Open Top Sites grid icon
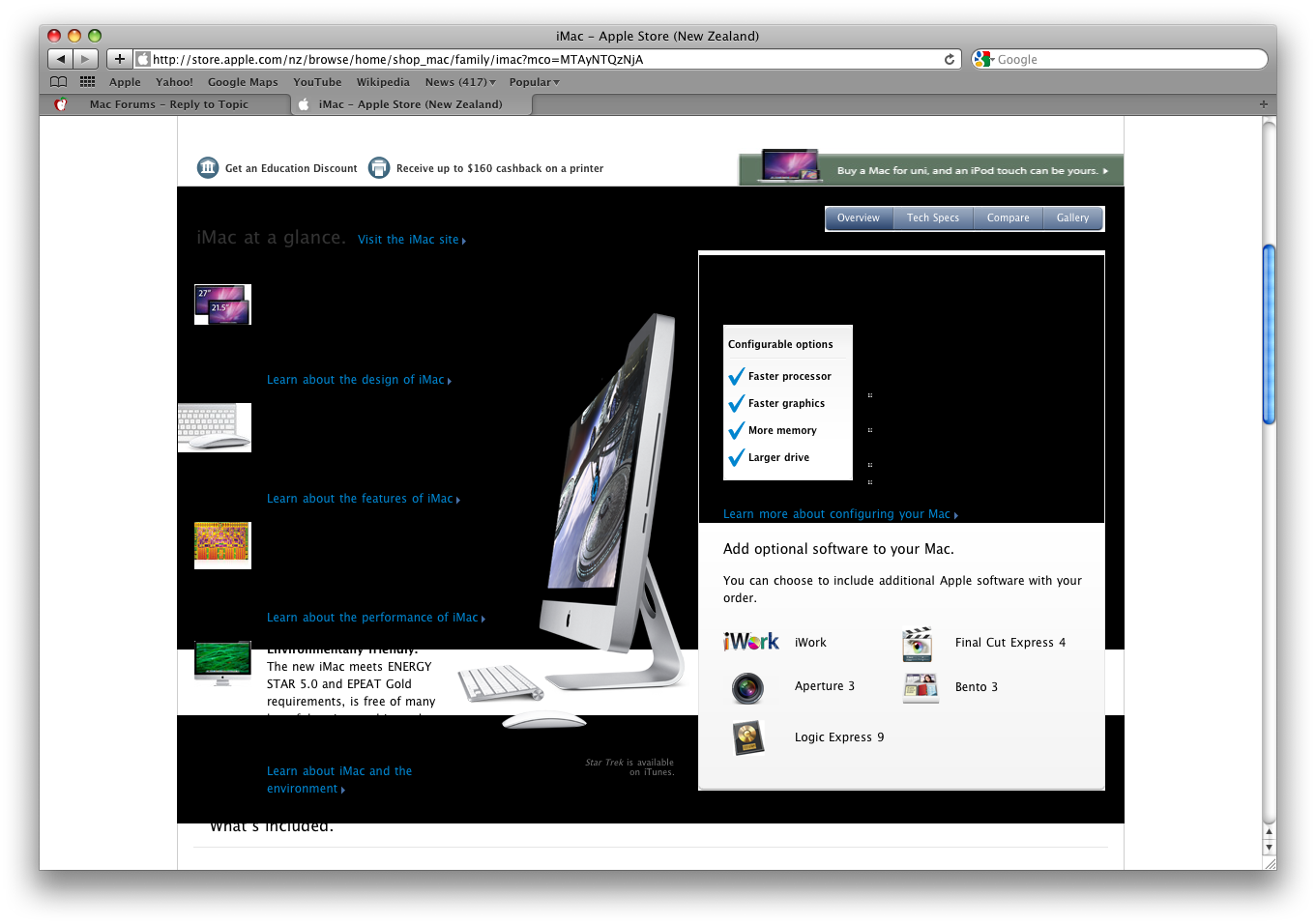 pyautogui.click(x=87, y=82)
